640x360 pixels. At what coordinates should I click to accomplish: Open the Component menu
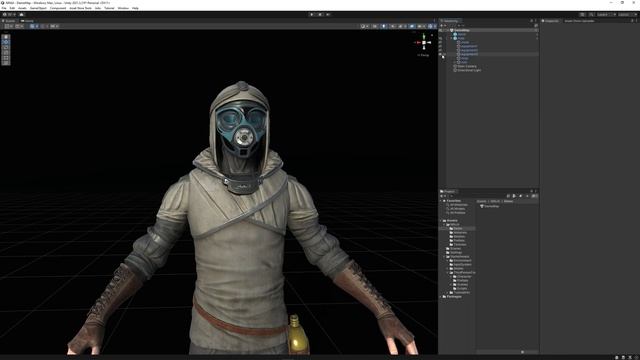58,8
